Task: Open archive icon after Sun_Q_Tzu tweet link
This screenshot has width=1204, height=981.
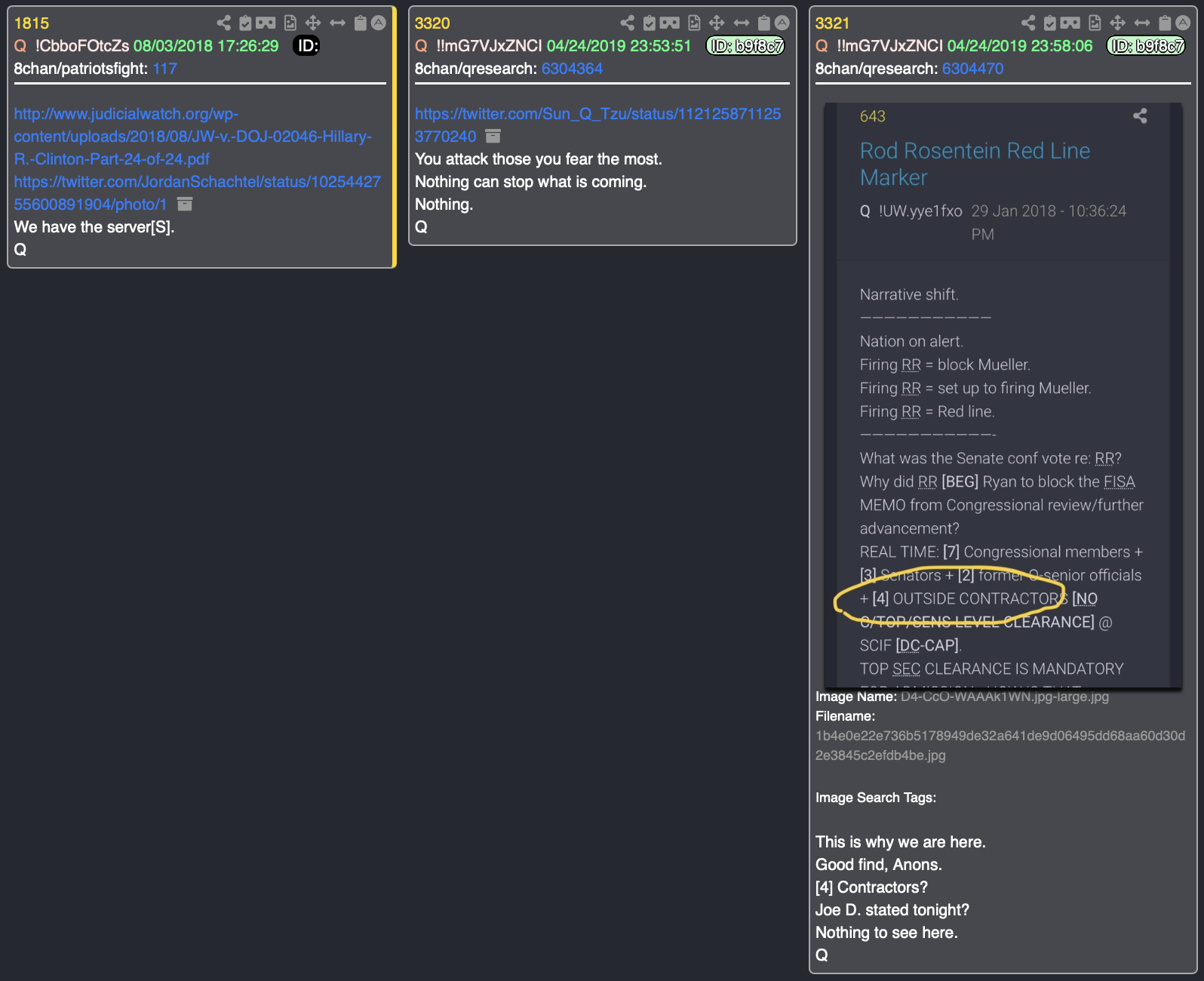Action: click(x=493, y=137)
